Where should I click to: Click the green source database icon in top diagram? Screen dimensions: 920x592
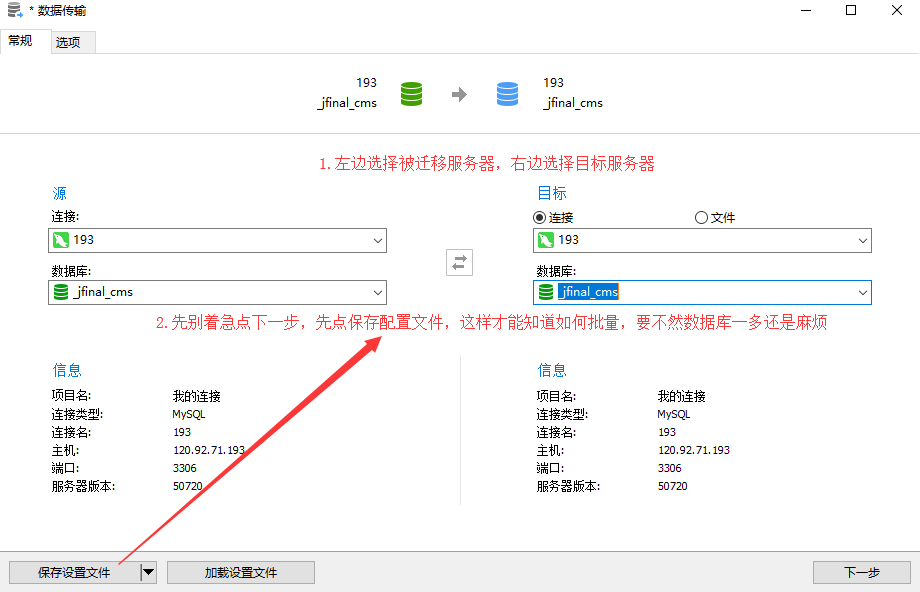coord(411,93)
